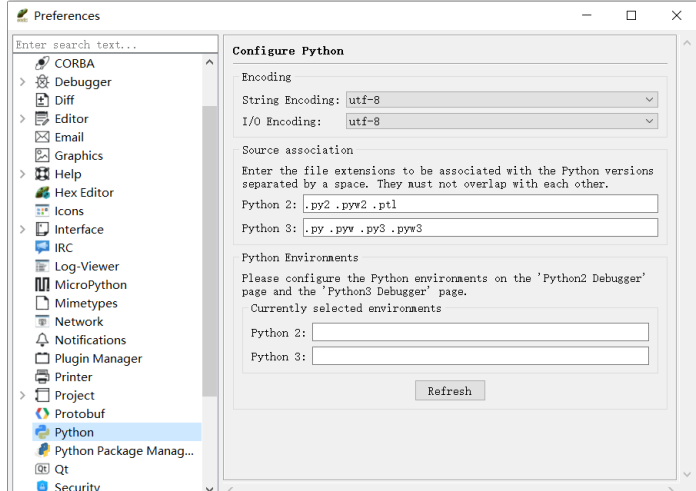Expand the Editor tree node
The height and width of the screenshot is (491, 696).
23,119
